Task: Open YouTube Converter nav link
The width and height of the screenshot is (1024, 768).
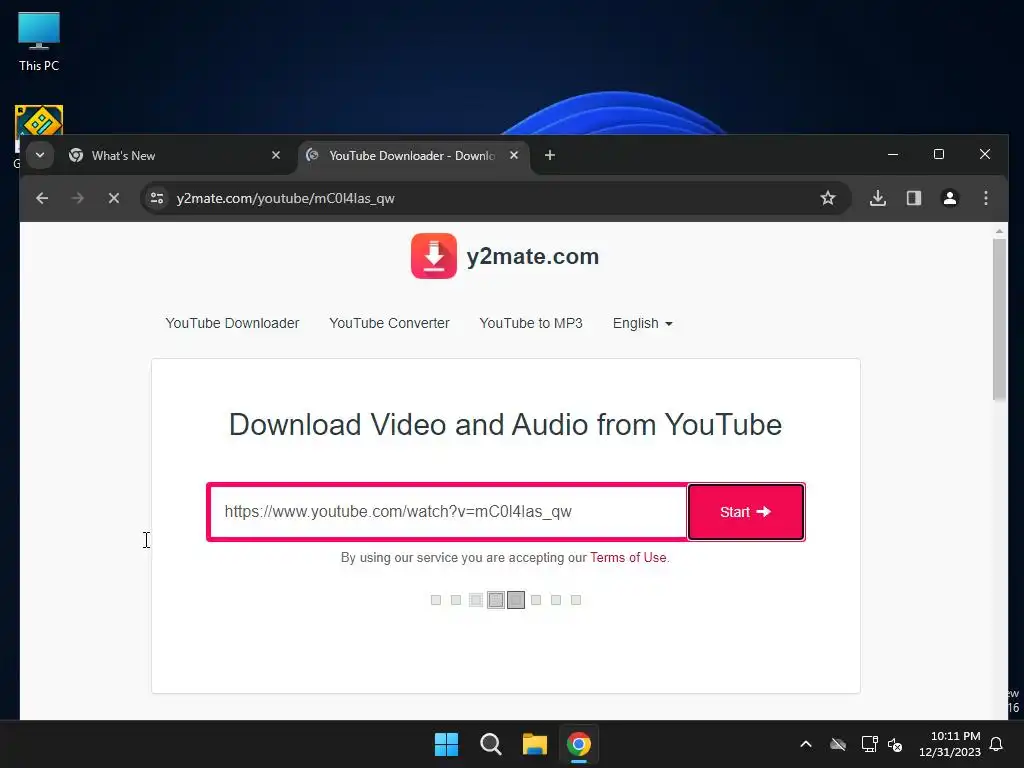Action: tap(389, 323)
